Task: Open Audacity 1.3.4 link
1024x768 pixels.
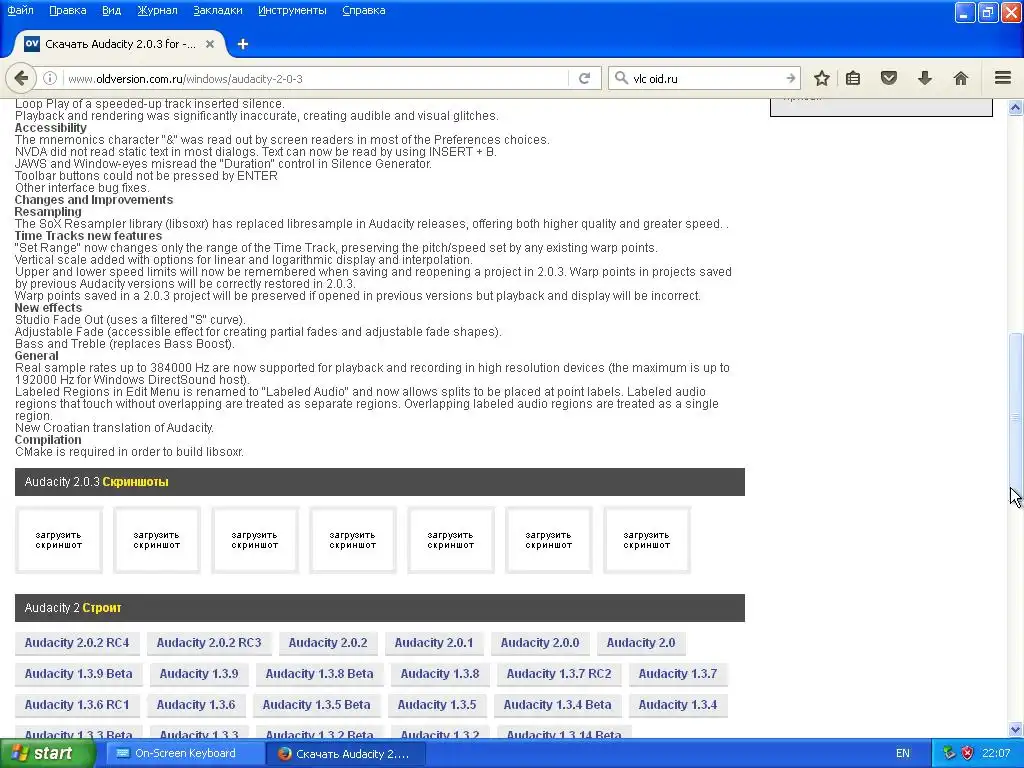Action: click(678, 705)
